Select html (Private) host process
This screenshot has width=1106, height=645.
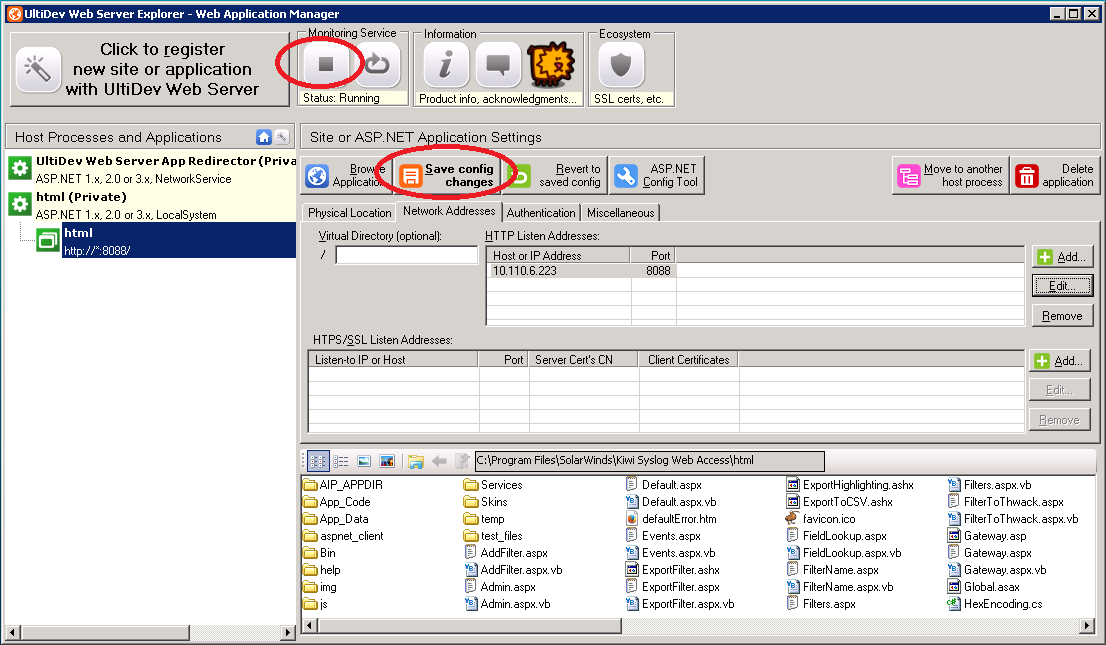(x=152, y=205)
